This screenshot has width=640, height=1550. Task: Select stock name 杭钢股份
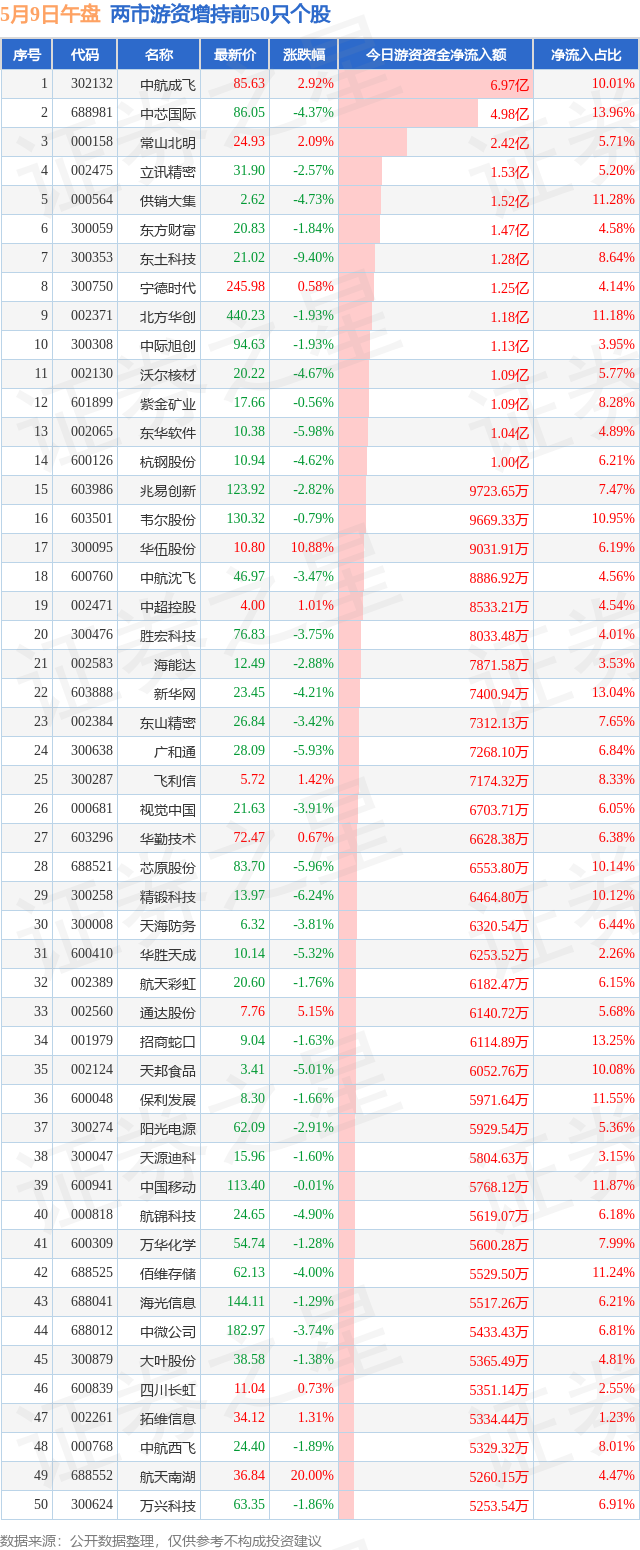(168, 461)
